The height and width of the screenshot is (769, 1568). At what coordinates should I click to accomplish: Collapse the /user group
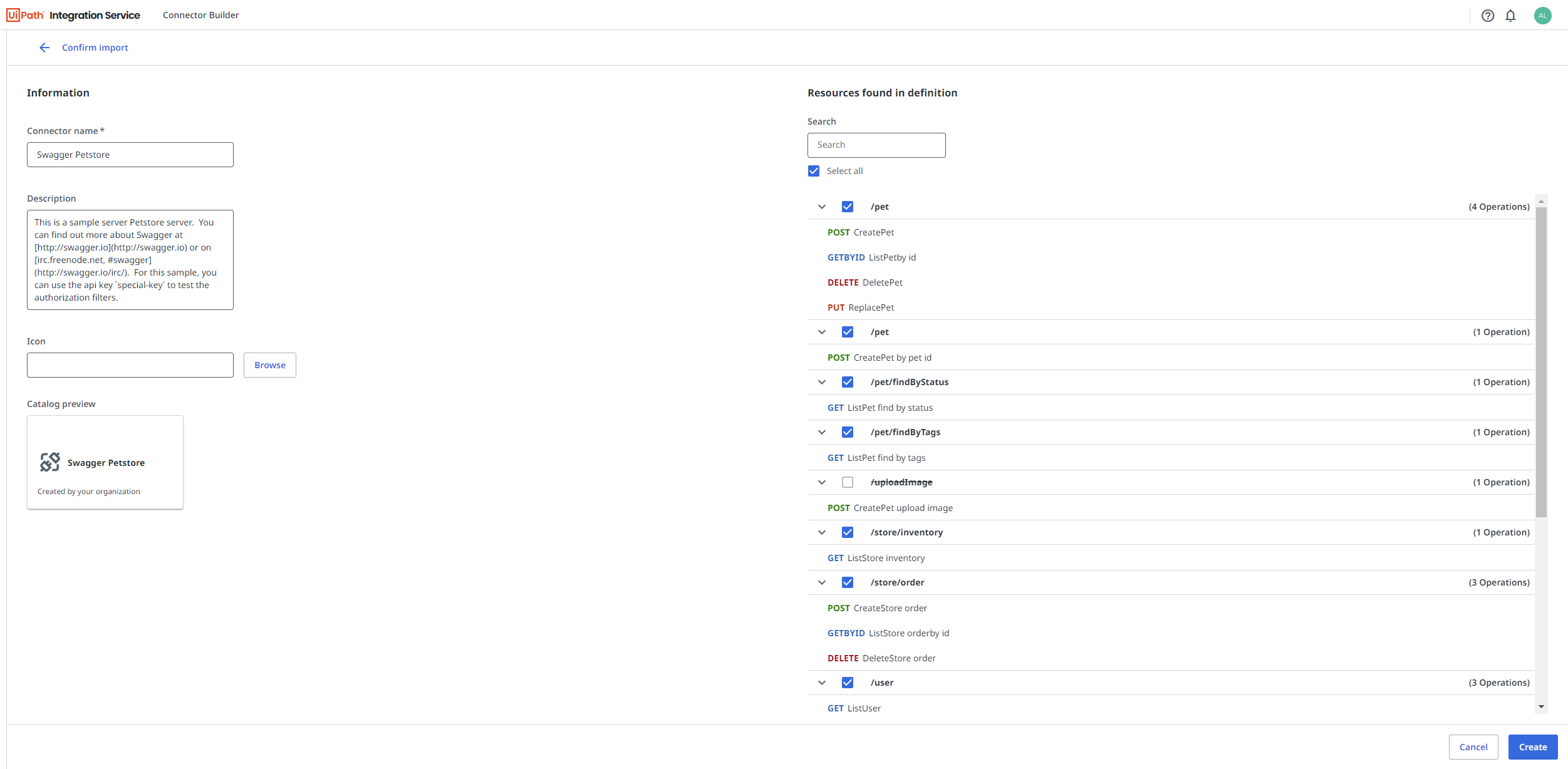[822, 683]
